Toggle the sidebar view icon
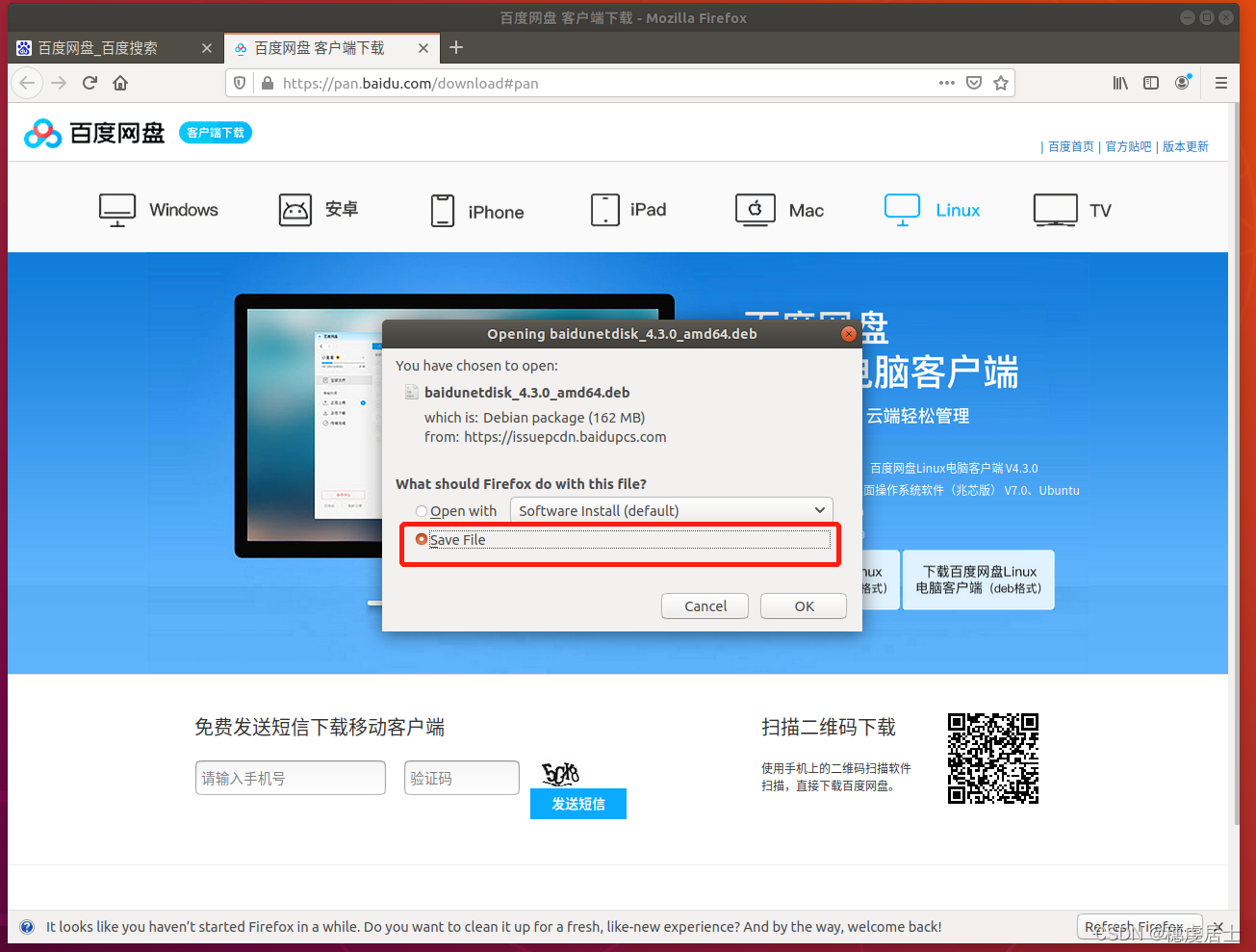Viewport: 1256px width, 952px height. tap(1151, 83)
